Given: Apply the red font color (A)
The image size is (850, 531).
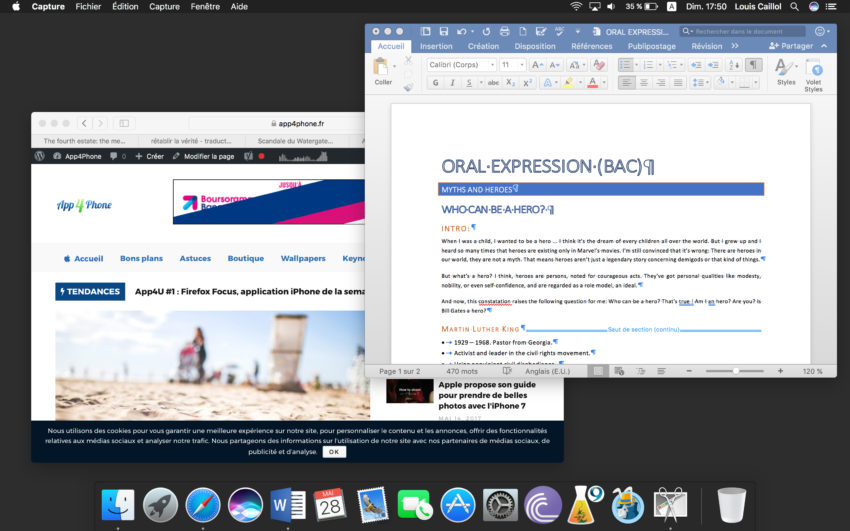Looking at the screenshot, I should [593, 83].
